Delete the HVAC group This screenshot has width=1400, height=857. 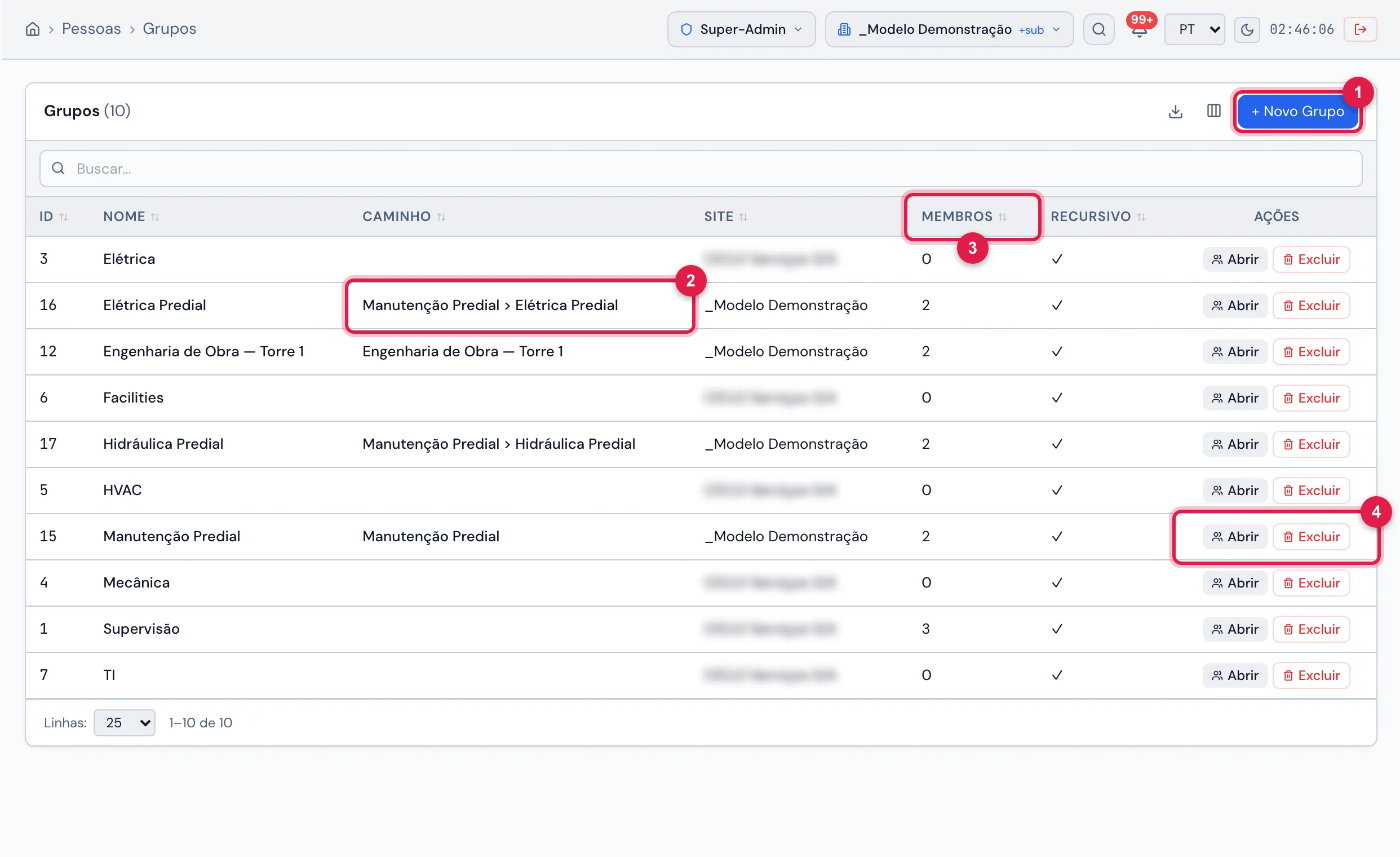(1311, 491)
